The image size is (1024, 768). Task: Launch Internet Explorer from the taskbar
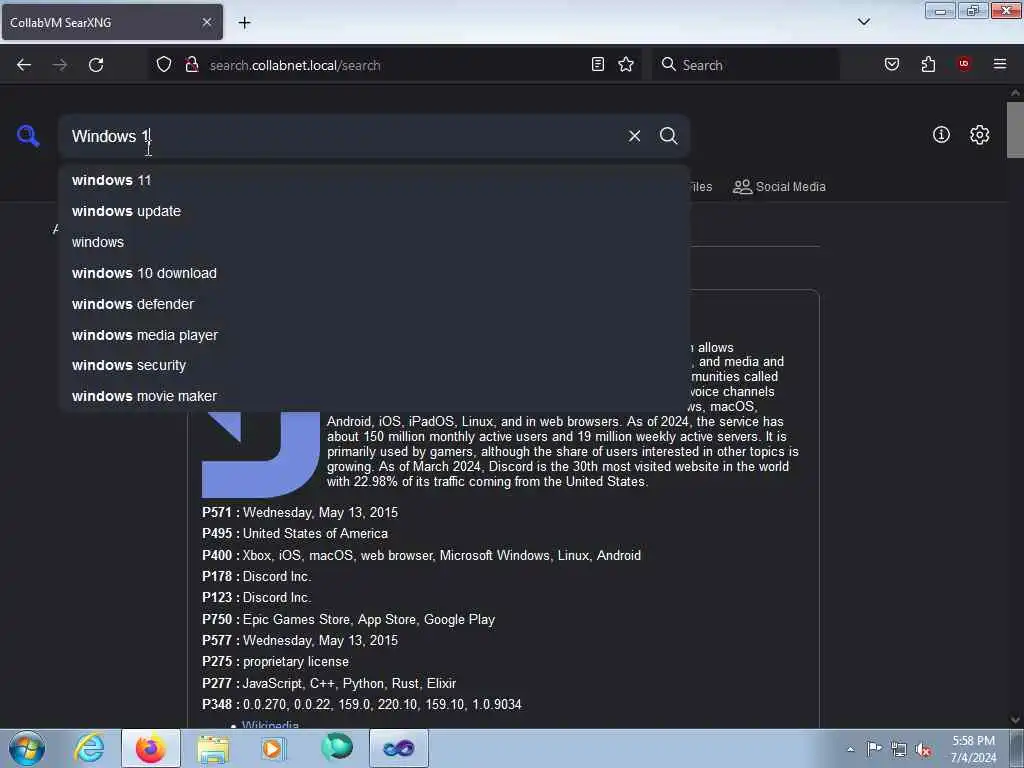click(x=89, y=748)
